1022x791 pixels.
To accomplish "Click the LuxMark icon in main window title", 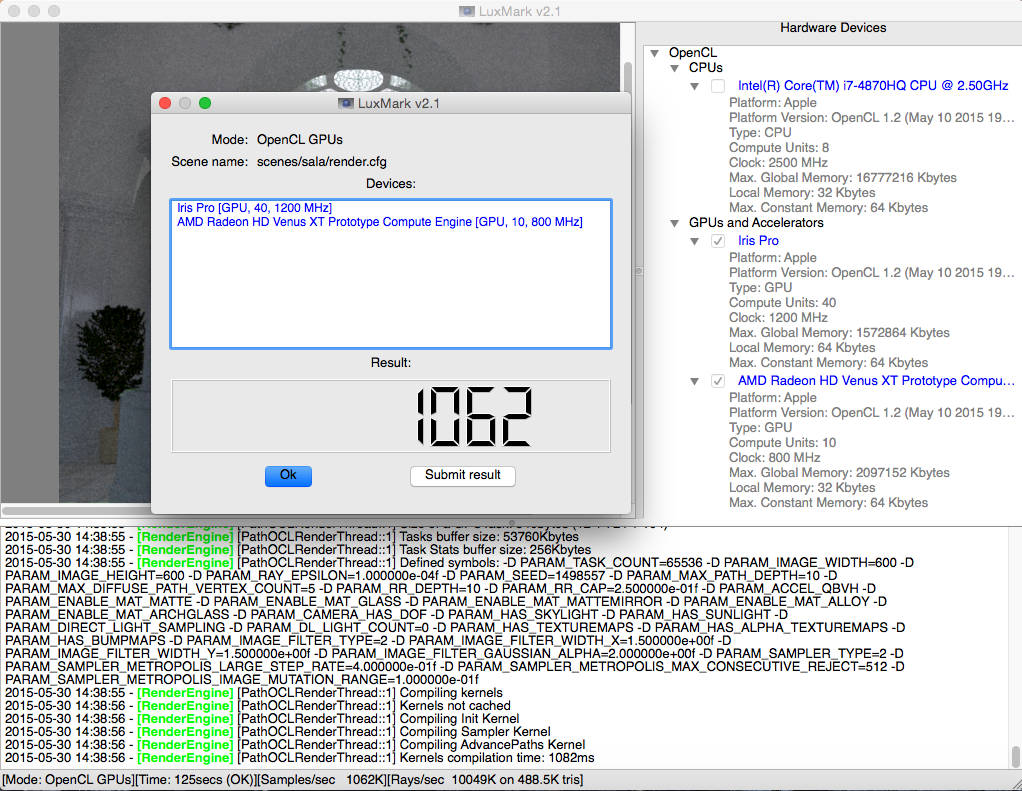I will (x=467, y=11).
